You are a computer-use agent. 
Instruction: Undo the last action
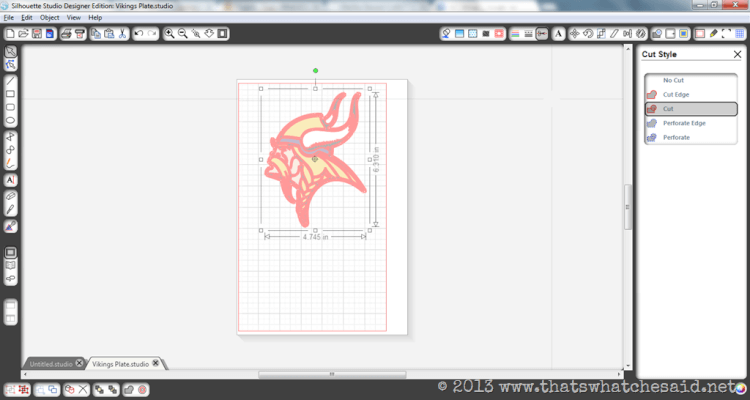pyautogui.click(x=139, y=33)
